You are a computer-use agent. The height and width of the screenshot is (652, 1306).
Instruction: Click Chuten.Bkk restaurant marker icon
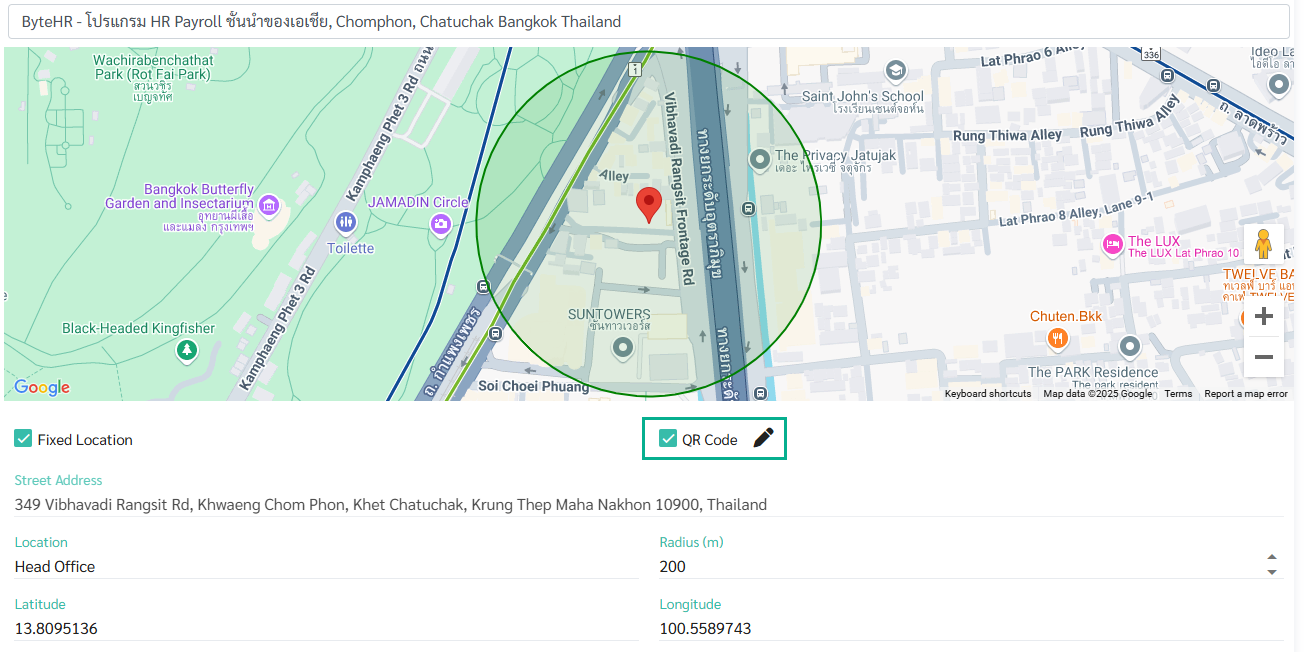pos(1058,339)
